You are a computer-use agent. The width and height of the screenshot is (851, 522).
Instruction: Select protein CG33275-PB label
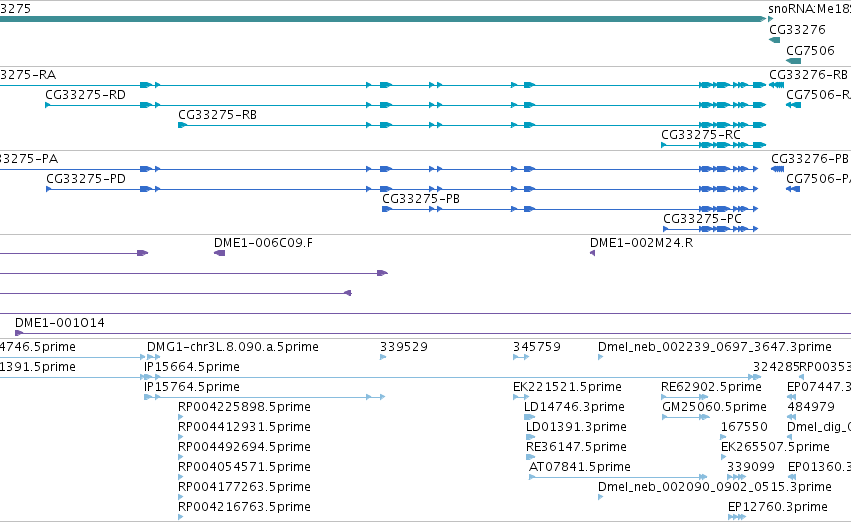[421, 199]
